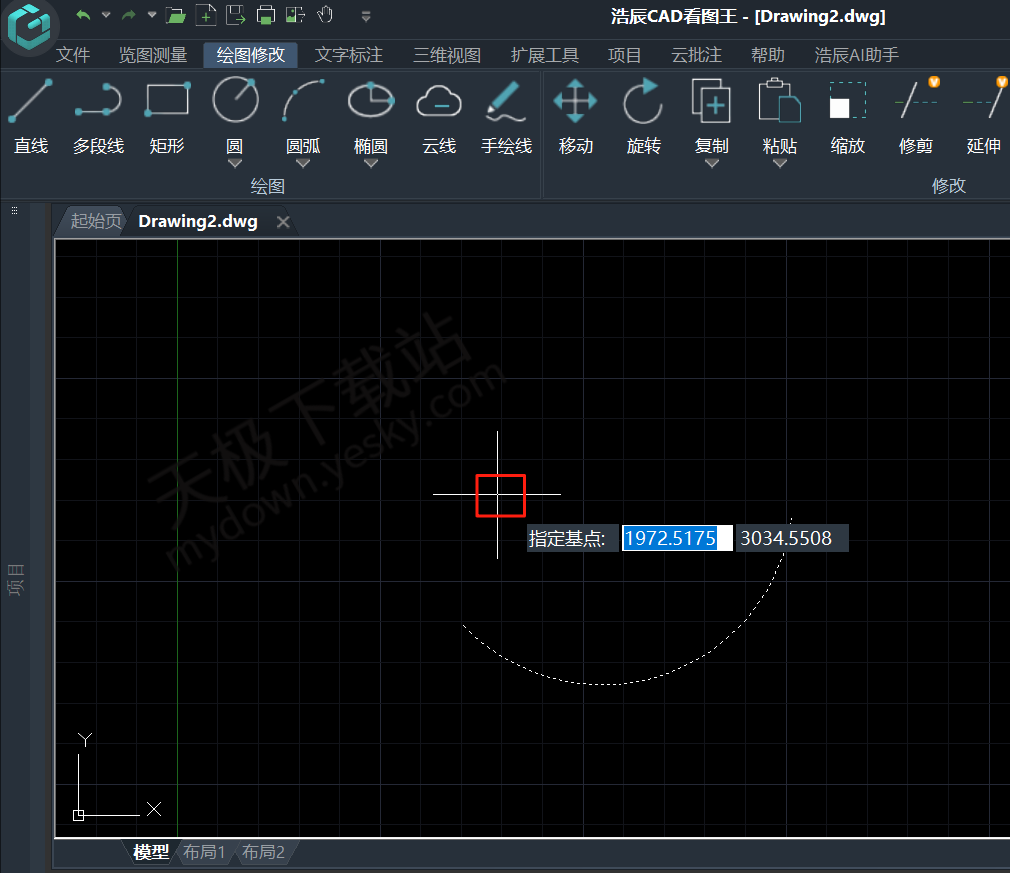Select the 直线 (Line) drawing tool

31,116
